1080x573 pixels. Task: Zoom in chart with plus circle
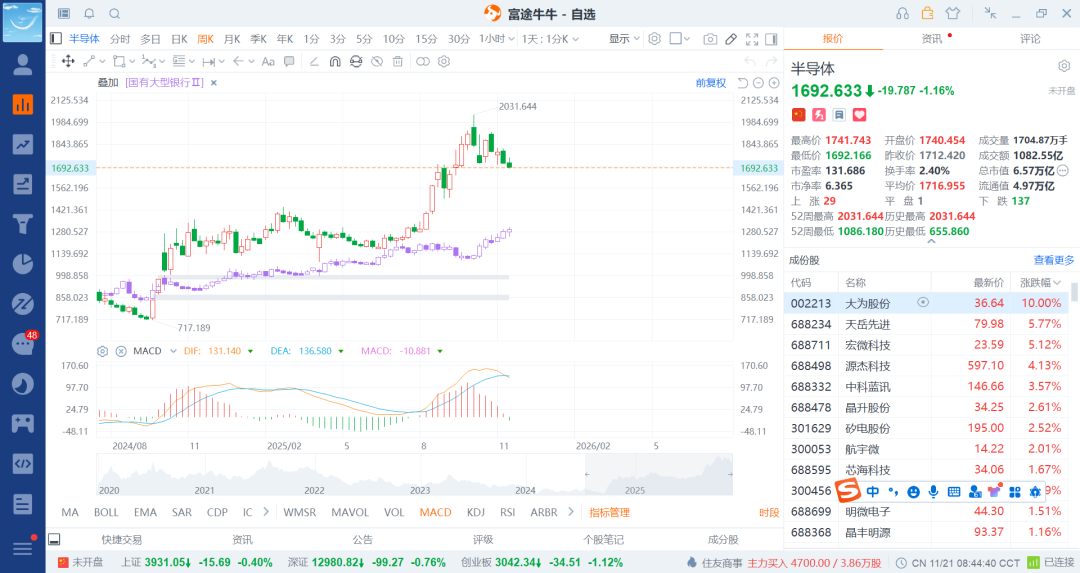pyautogui.click(x=774, y=83)
